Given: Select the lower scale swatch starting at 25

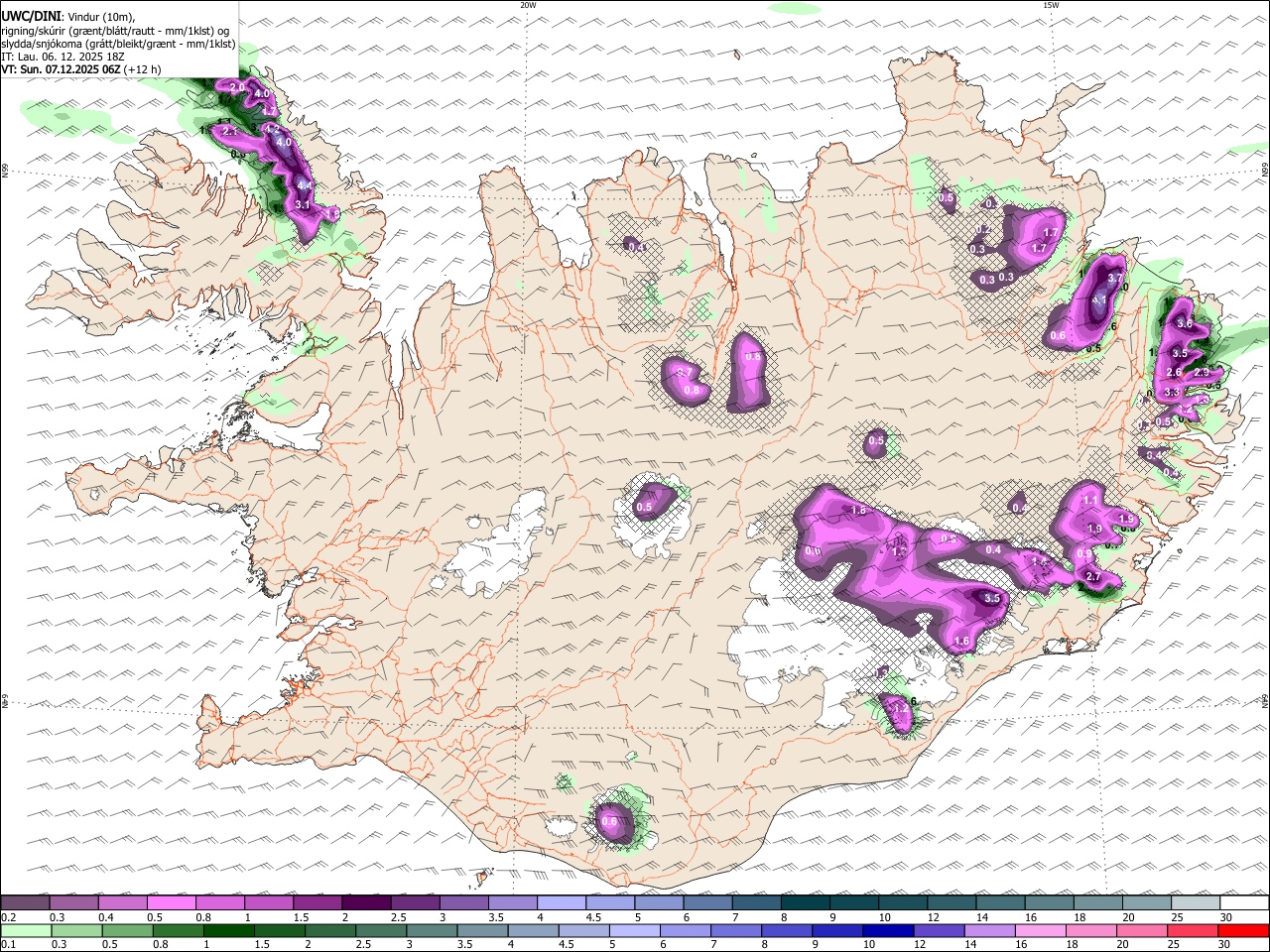Looking at the screenshot, I should [x=1192, y=930].
